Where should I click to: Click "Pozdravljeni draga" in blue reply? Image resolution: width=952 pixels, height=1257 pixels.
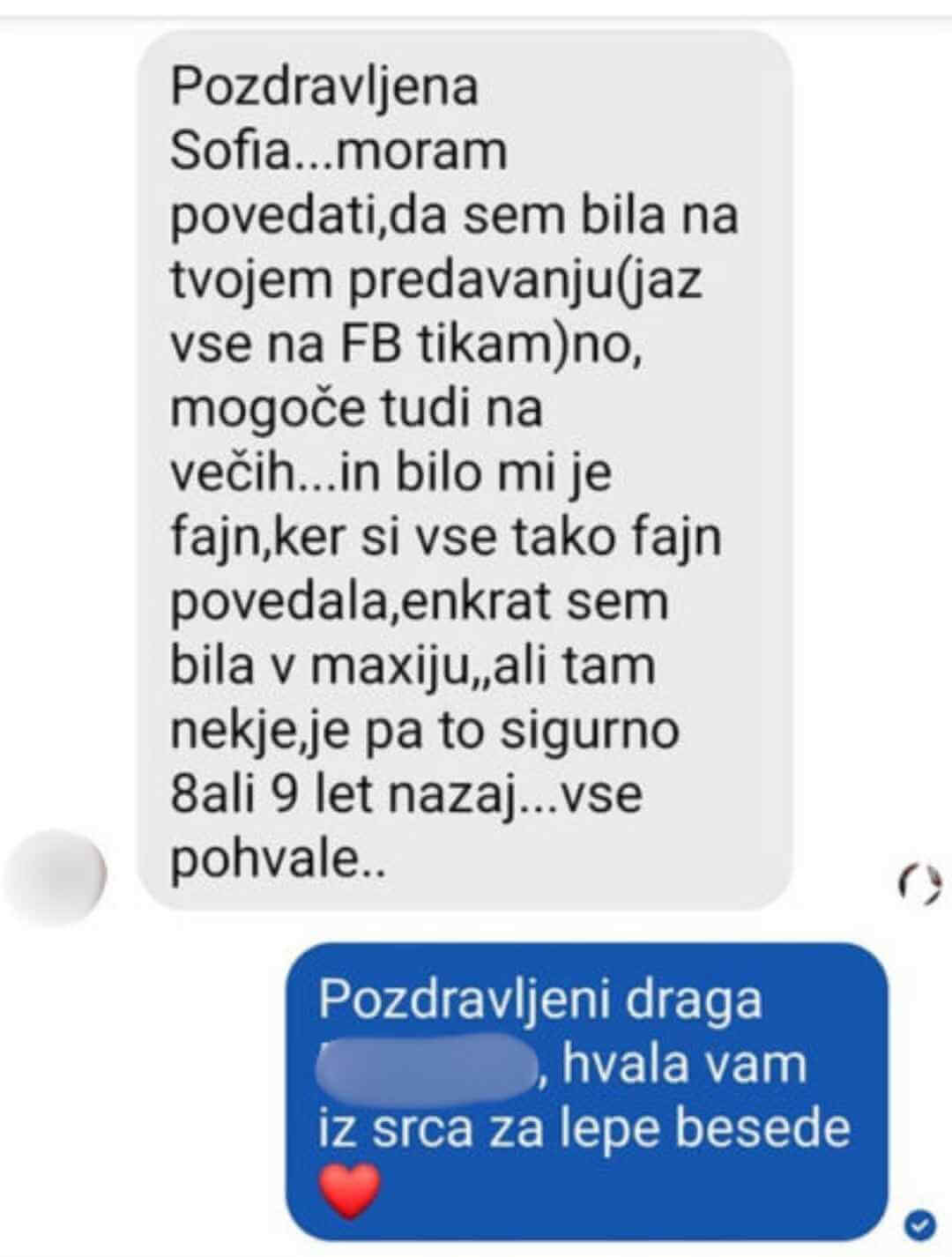[539, 1000]
